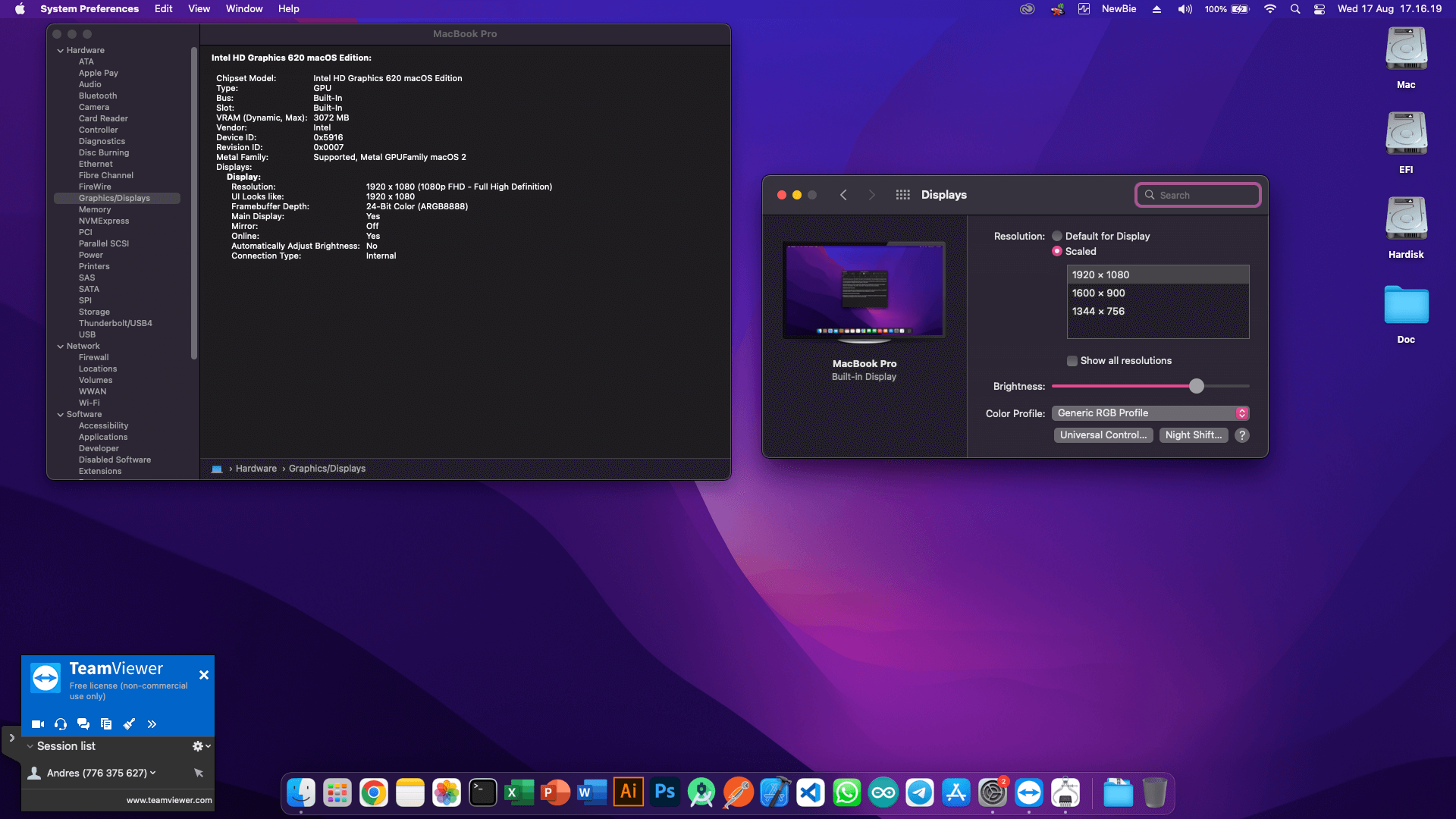Open Night Shift settings
The image size is (1456, 819).
(x=1194, y=435)
